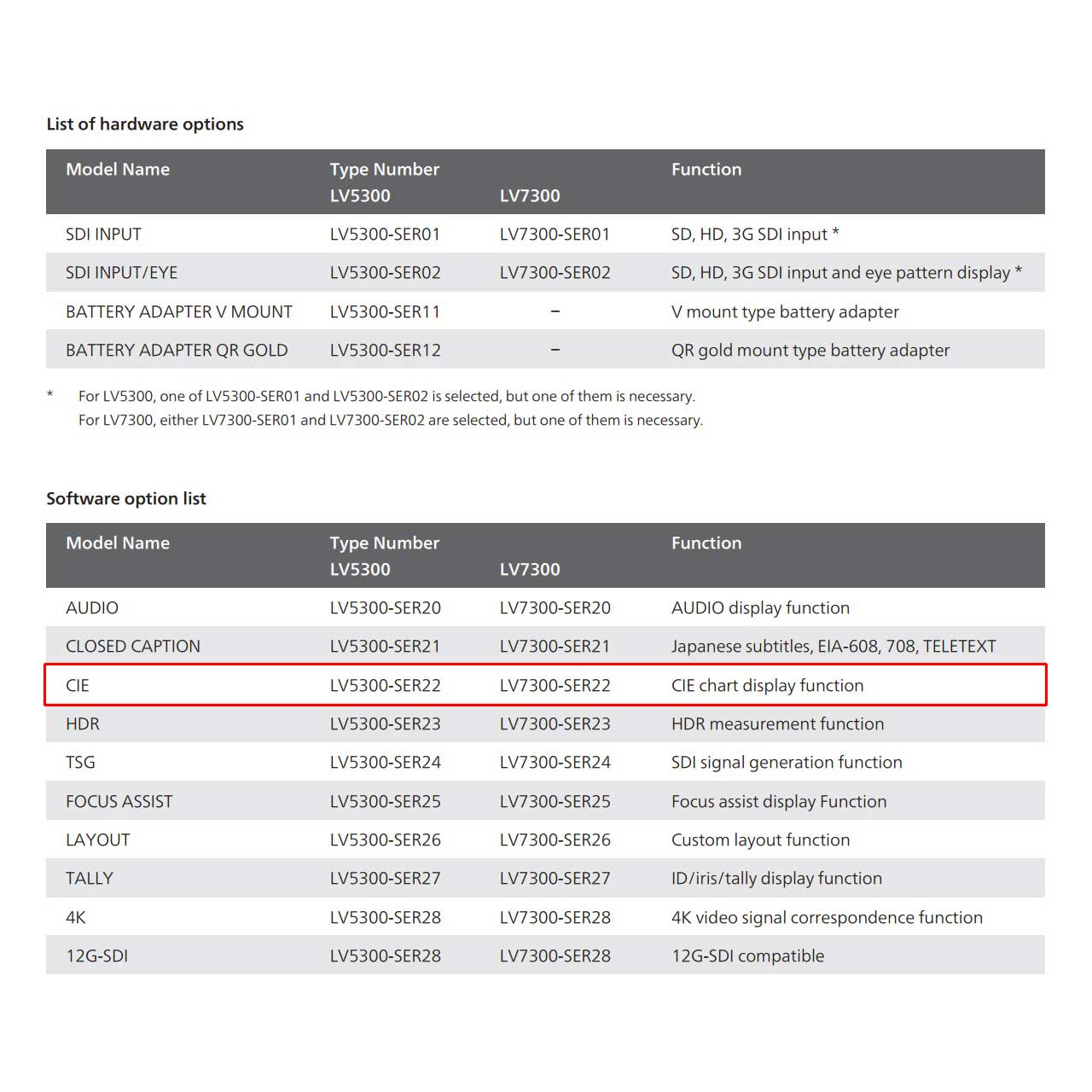Click BATTERY ADAPTER V MOUNT entry
Viewport: 1092px width, 1092px height.
179,311
